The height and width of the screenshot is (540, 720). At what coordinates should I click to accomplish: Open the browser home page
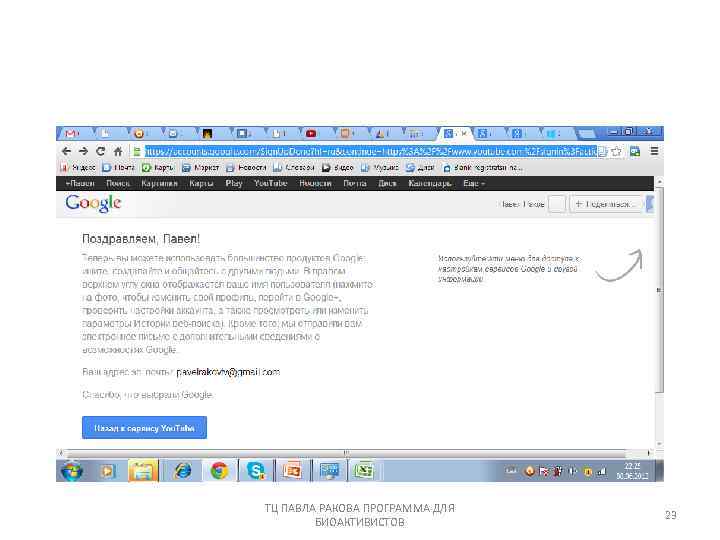[x=118, y=151]
